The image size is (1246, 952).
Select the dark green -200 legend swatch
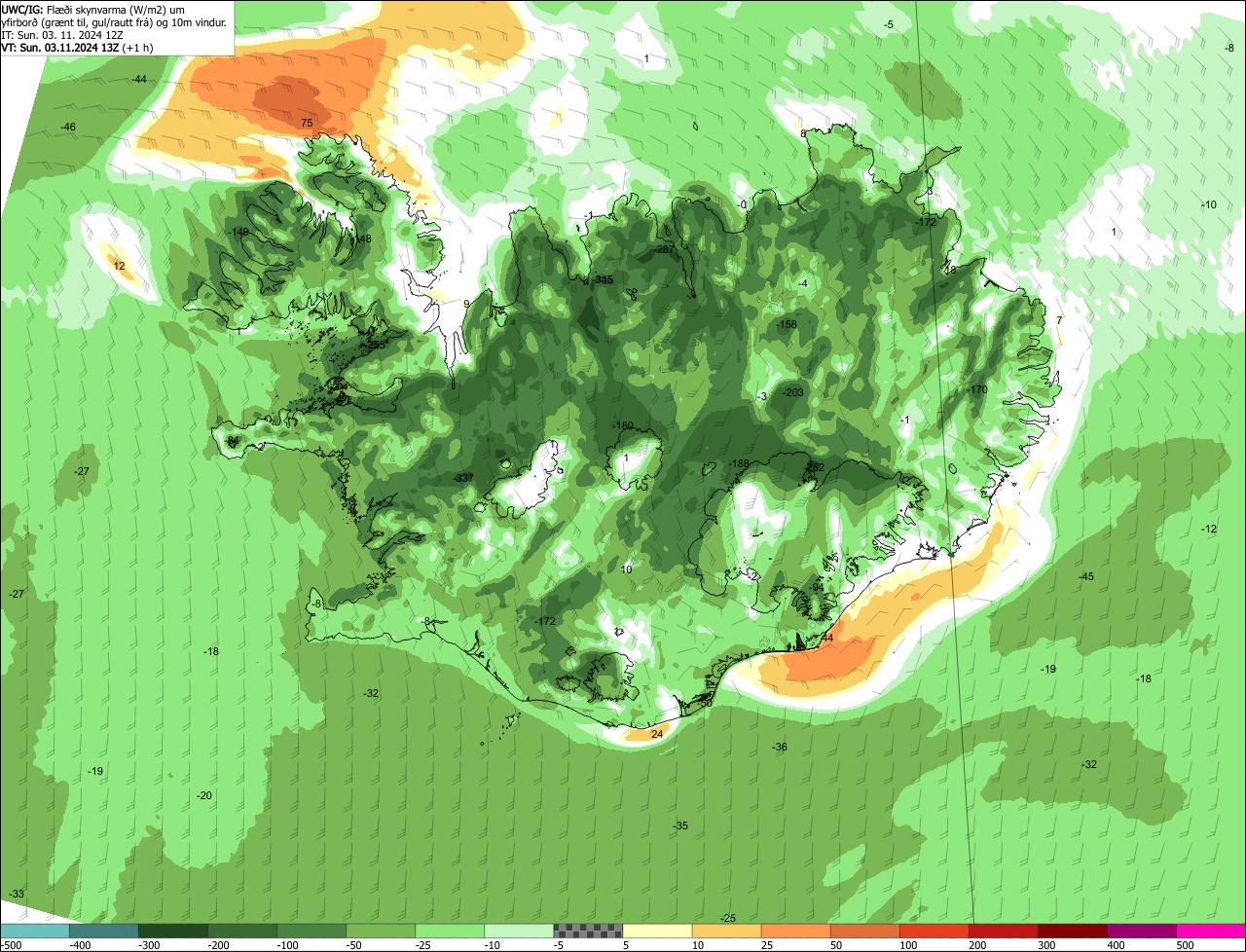click(241, 931)
